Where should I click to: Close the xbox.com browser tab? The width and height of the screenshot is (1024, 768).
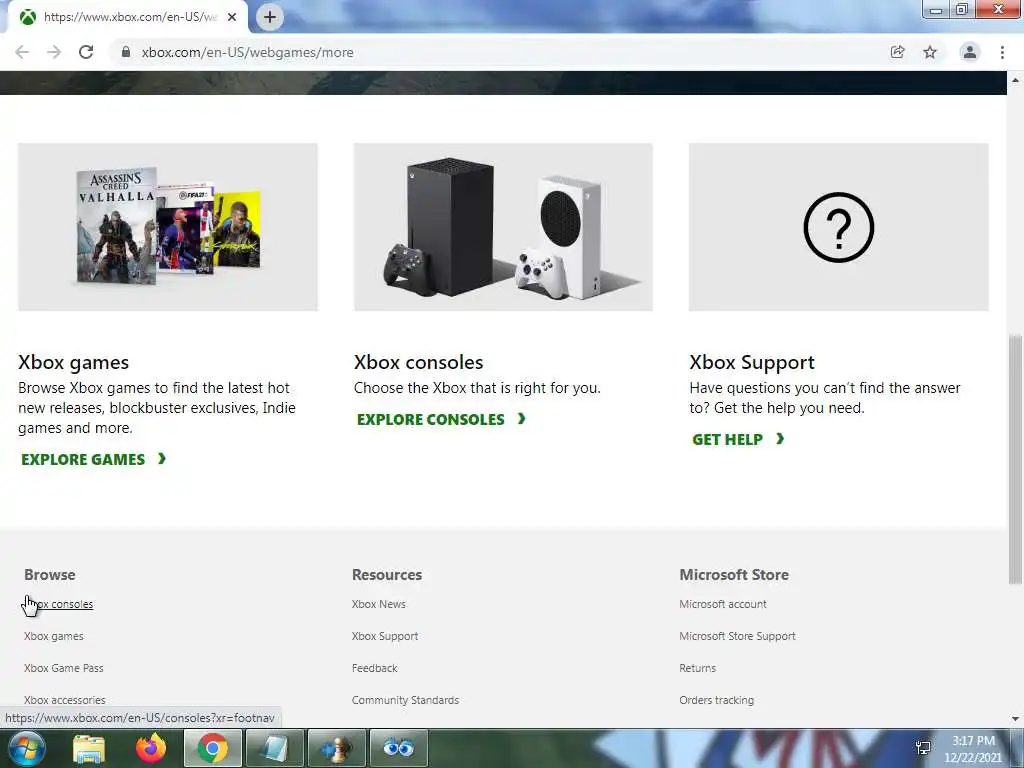(x=232, y=17)
